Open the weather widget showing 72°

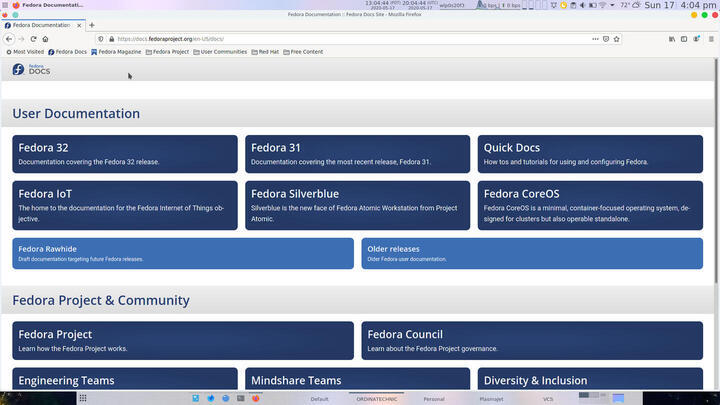630,5
